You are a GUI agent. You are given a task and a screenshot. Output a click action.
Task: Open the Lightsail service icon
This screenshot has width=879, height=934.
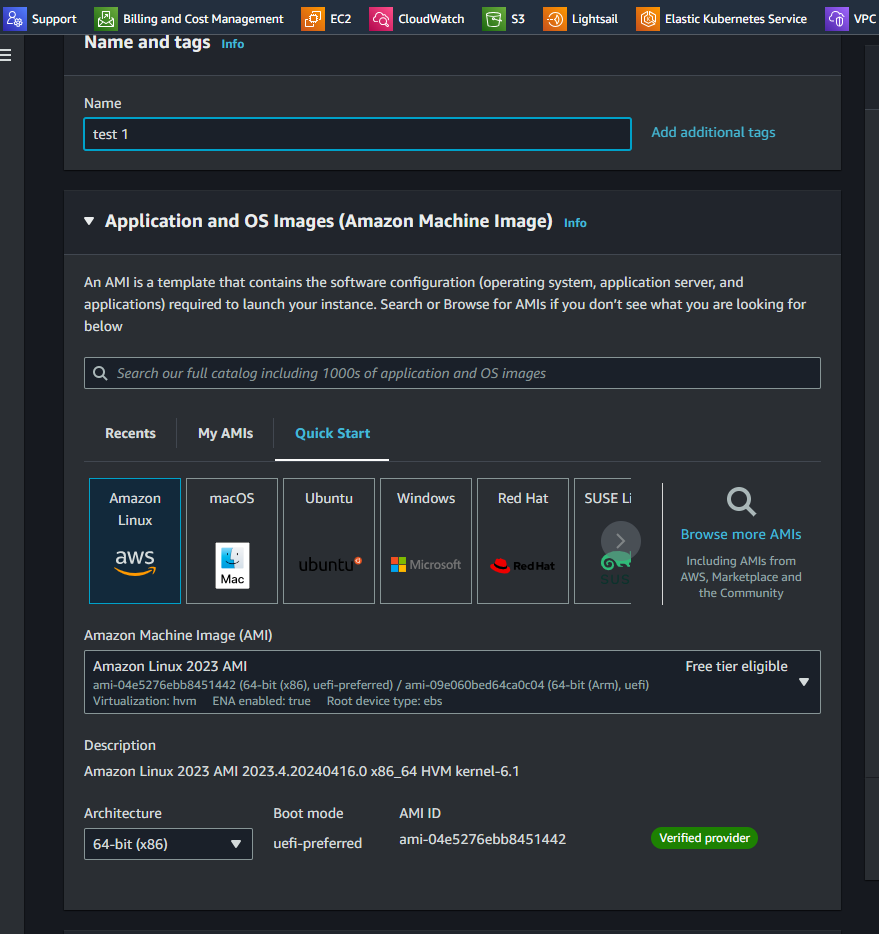(554, 19)
